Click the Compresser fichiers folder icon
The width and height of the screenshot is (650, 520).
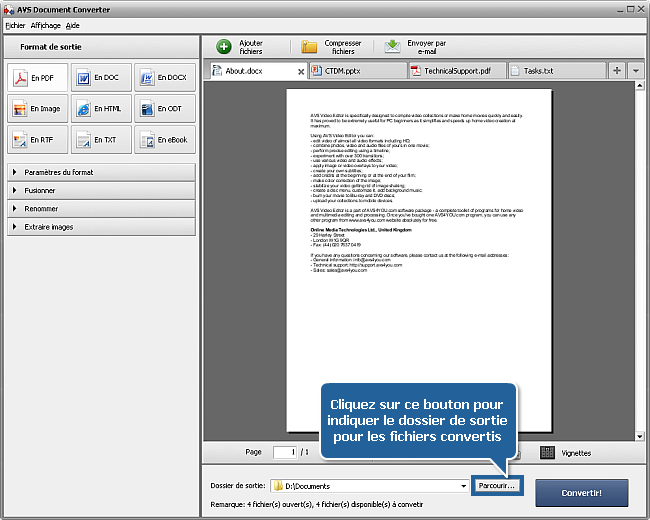tap(309, 47)
